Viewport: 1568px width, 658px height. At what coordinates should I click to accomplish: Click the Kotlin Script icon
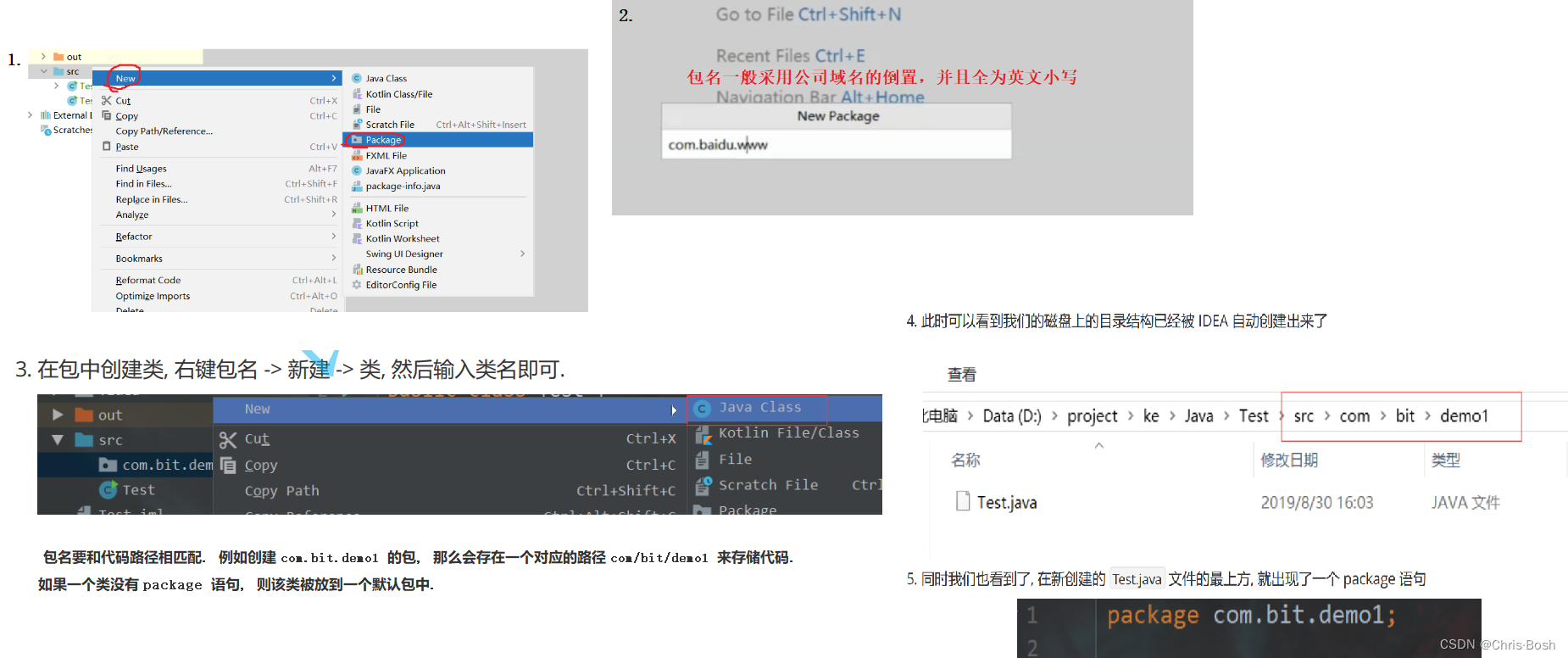[357, 223]
